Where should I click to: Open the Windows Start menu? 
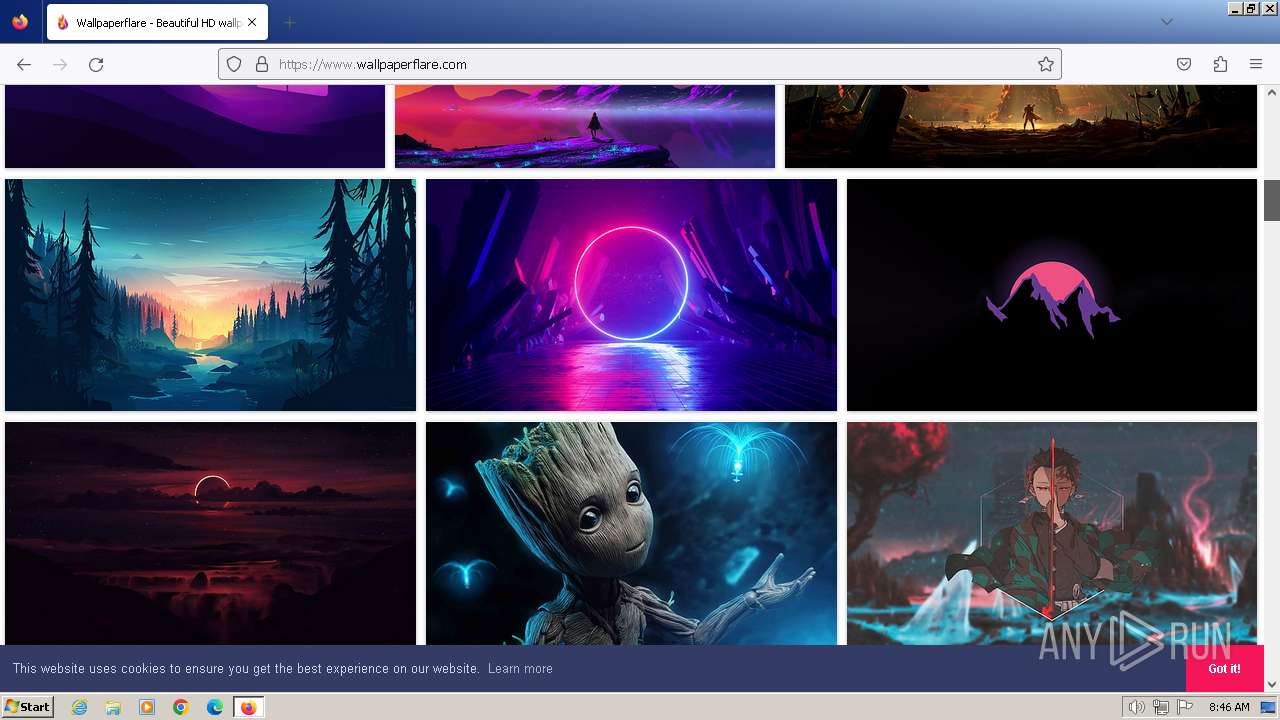27,707
